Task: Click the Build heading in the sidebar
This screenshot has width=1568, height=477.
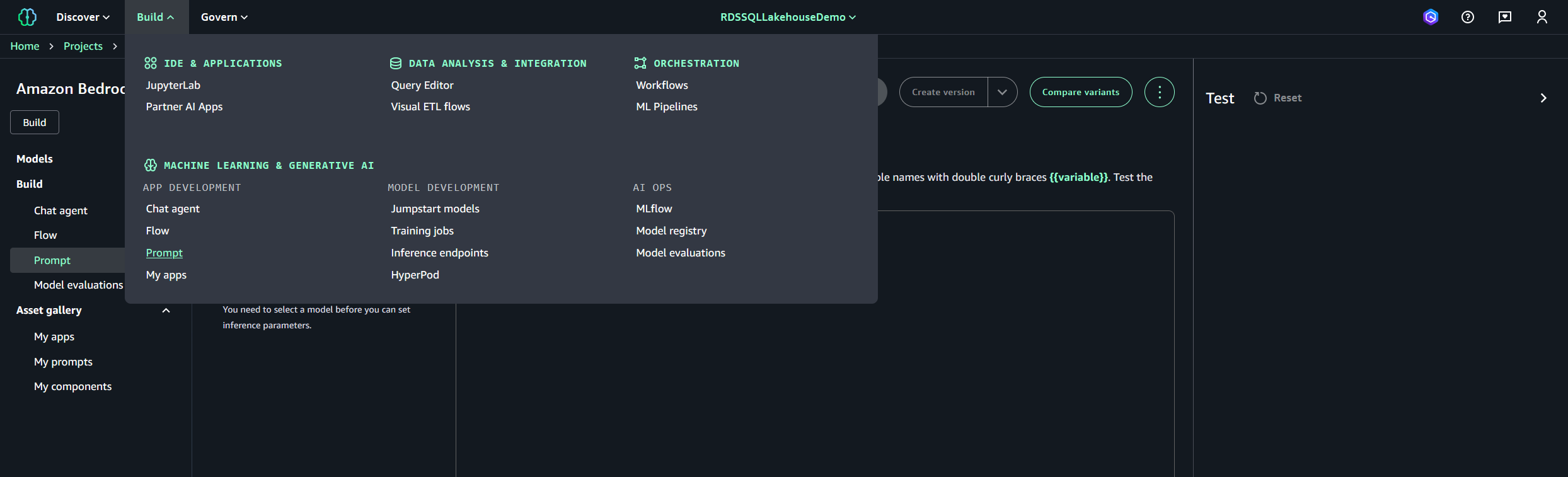Action: pyautogui.click(x=30, y=184)
